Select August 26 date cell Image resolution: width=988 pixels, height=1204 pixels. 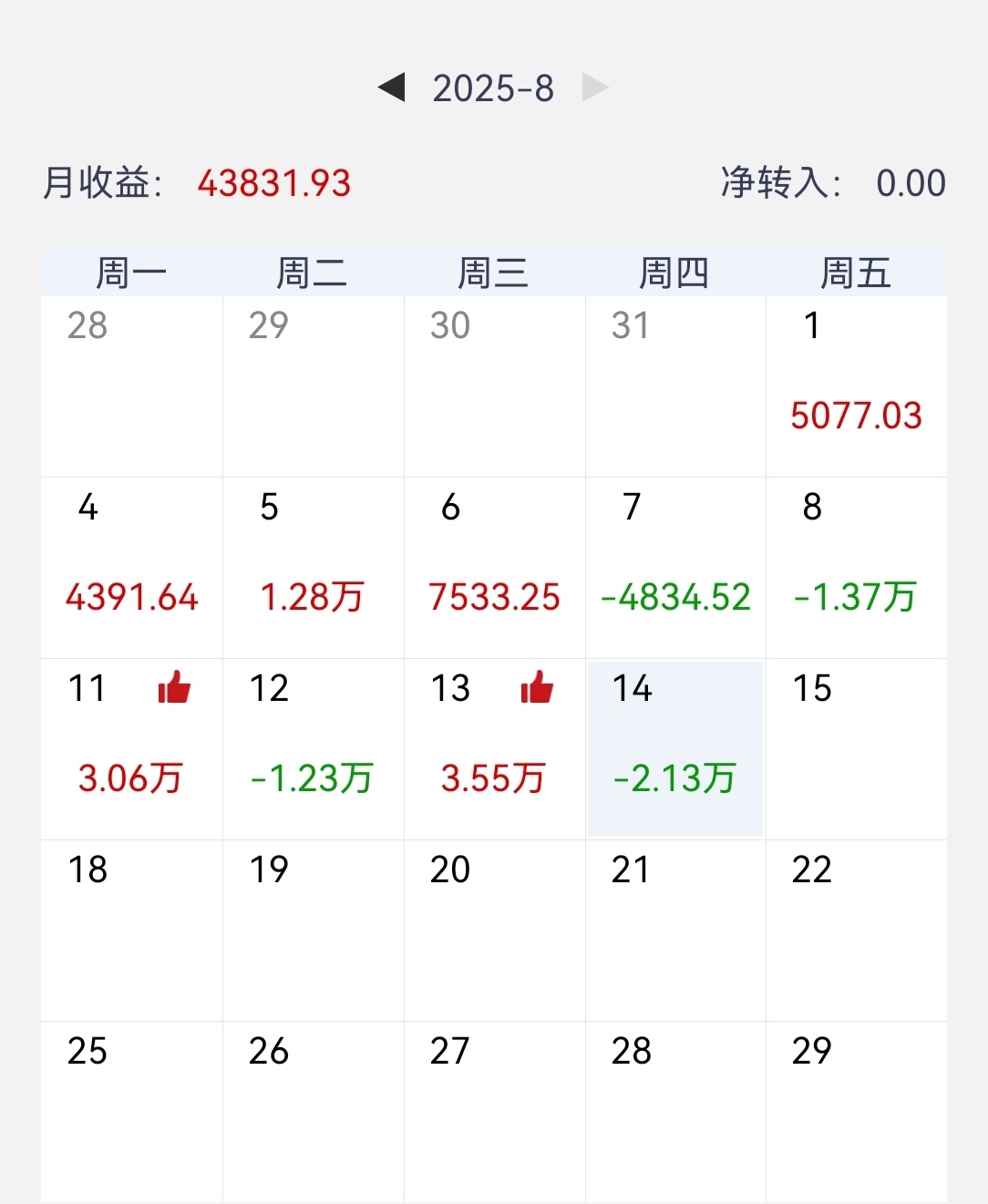(x=313, y=1112)
